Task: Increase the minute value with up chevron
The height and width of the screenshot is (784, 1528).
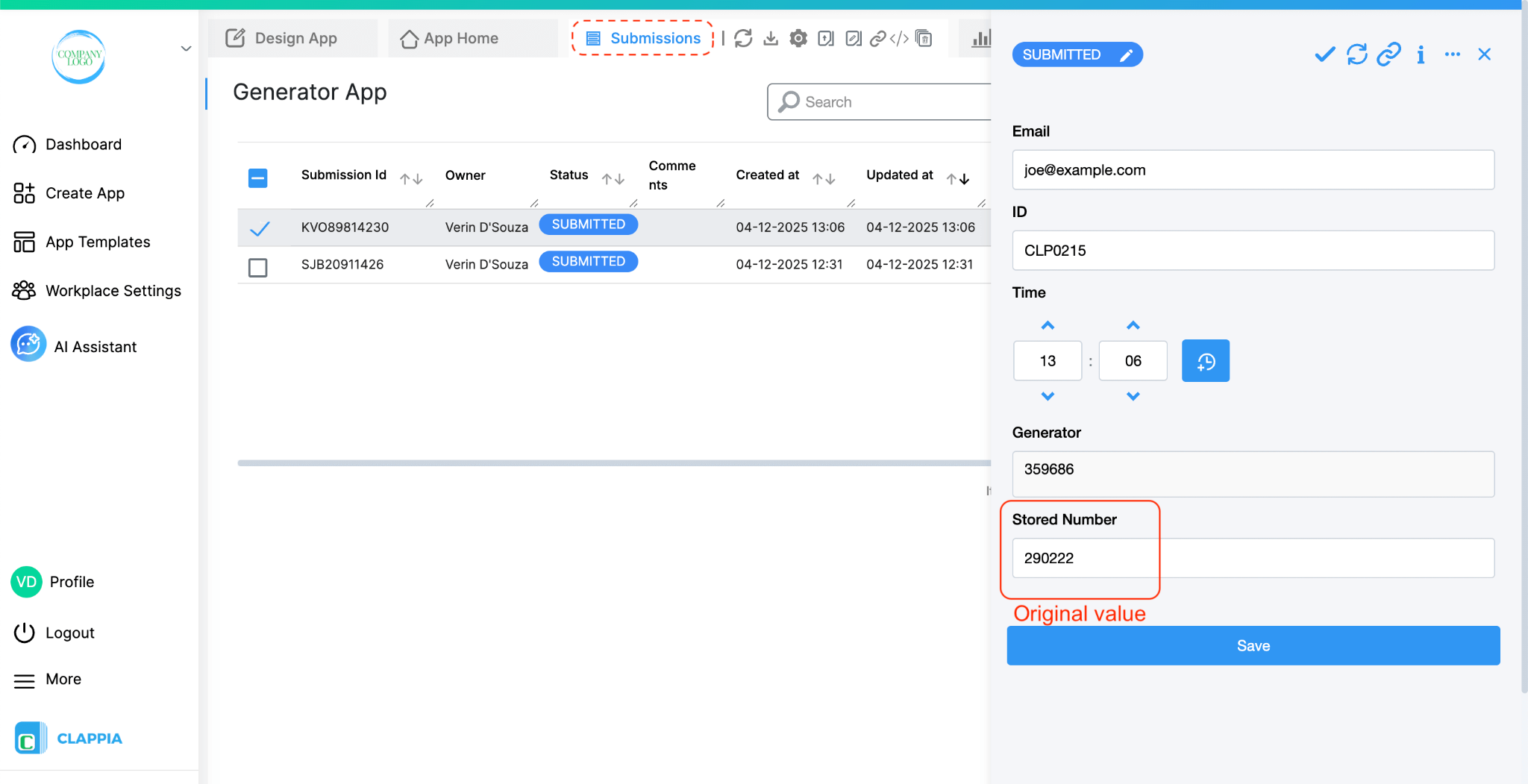Action: point(1133,325)
